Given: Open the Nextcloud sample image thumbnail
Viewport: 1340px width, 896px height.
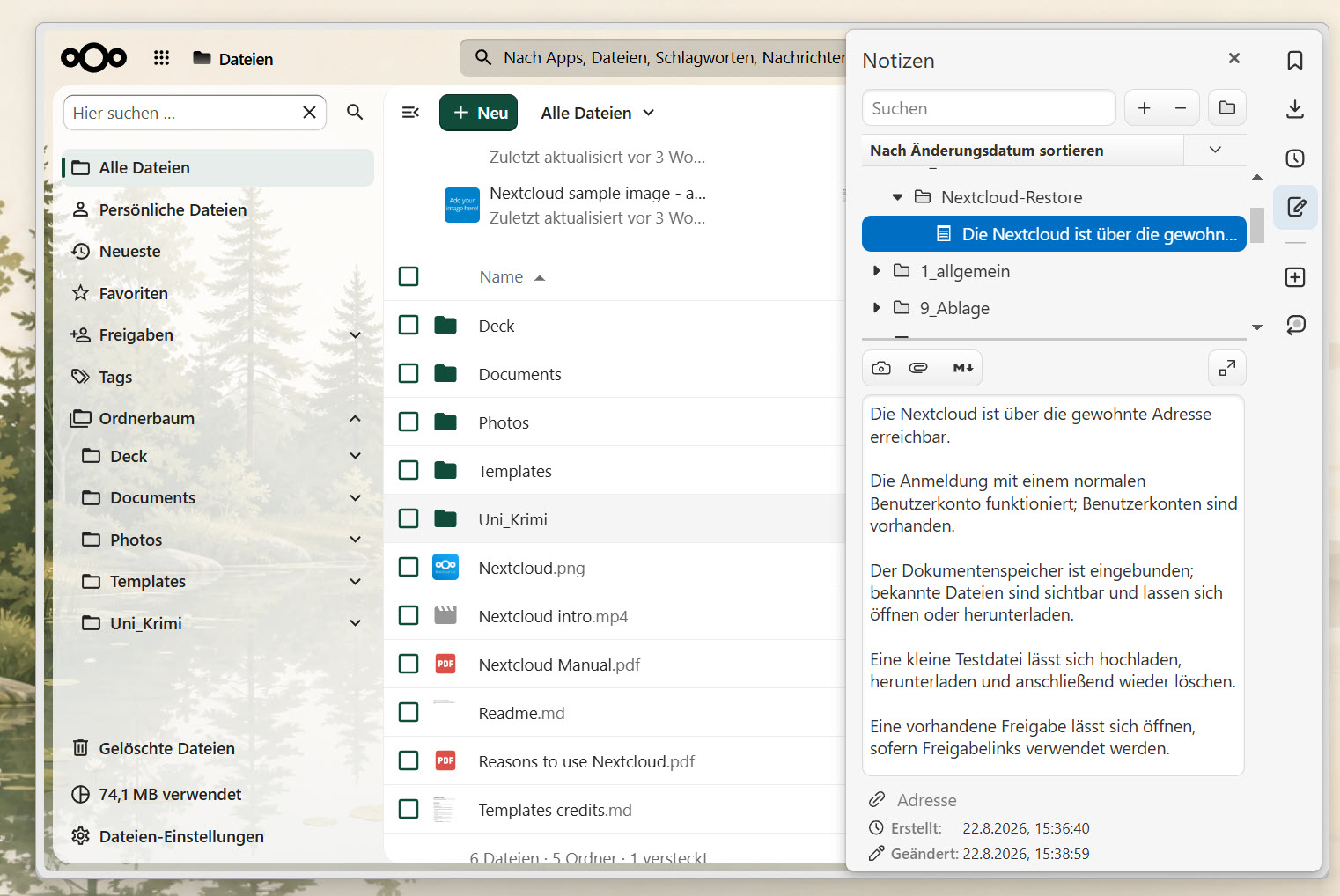Looking at the screenshot, I should [462, 205].
